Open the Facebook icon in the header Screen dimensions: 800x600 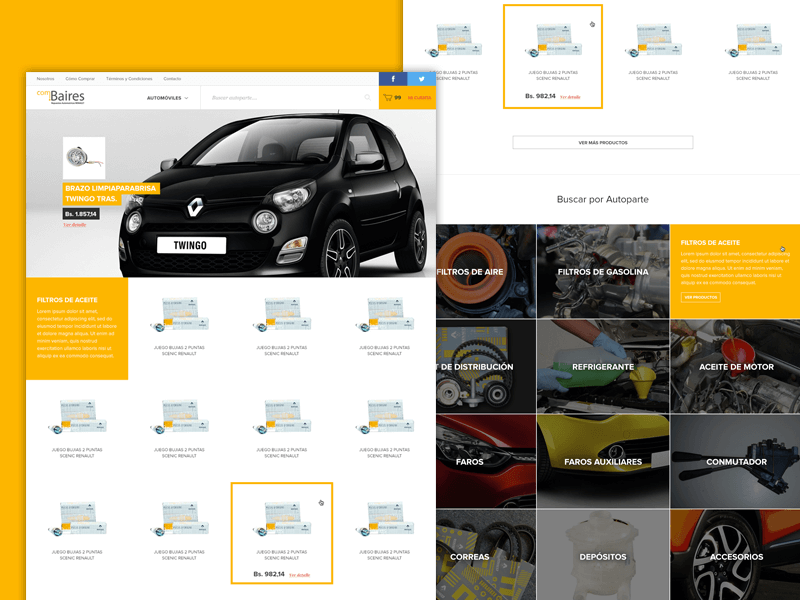pyautogui.click(x=393, y=78)
